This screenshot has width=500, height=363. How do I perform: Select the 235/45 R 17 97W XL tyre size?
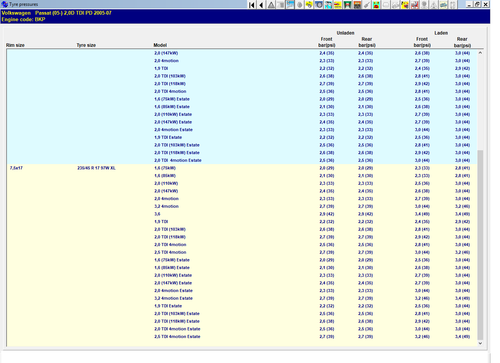[96, 168]
